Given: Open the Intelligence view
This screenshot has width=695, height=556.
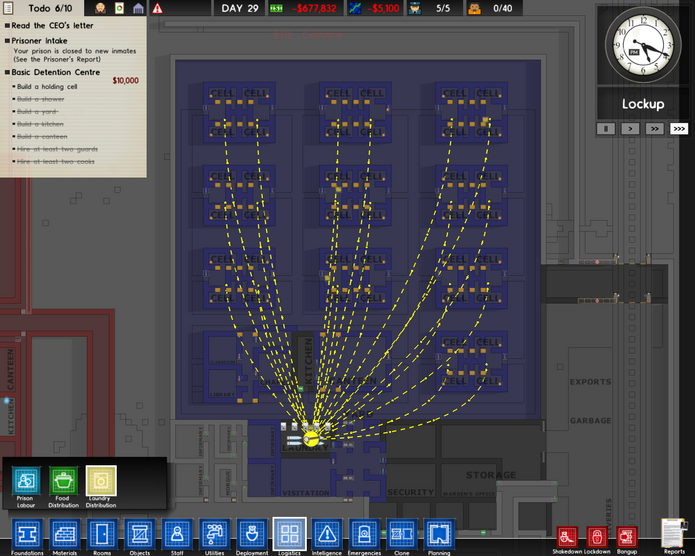Looking at the screenshot, I should coord(327,534).
